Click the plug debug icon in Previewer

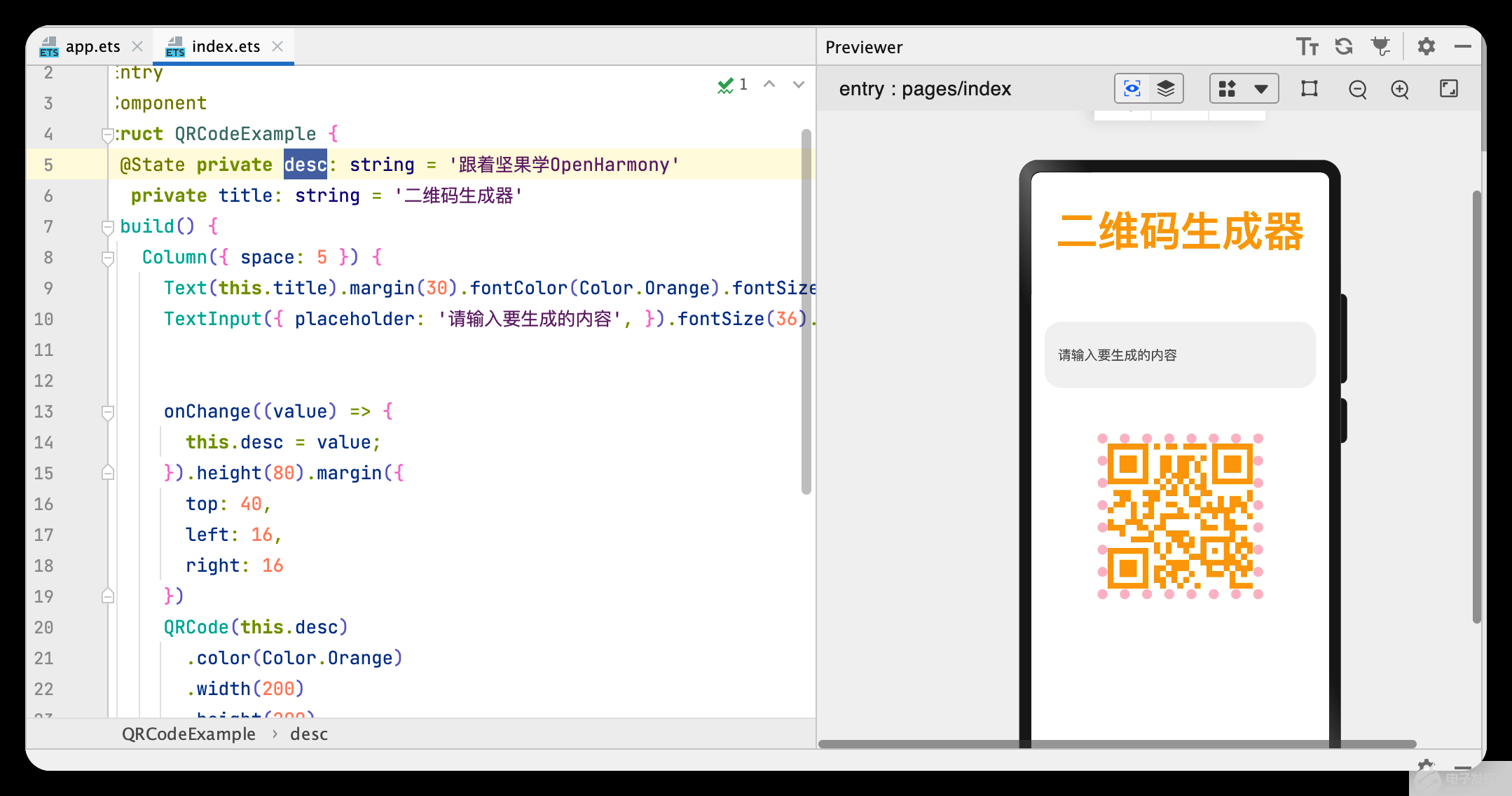coord(1380,47)
